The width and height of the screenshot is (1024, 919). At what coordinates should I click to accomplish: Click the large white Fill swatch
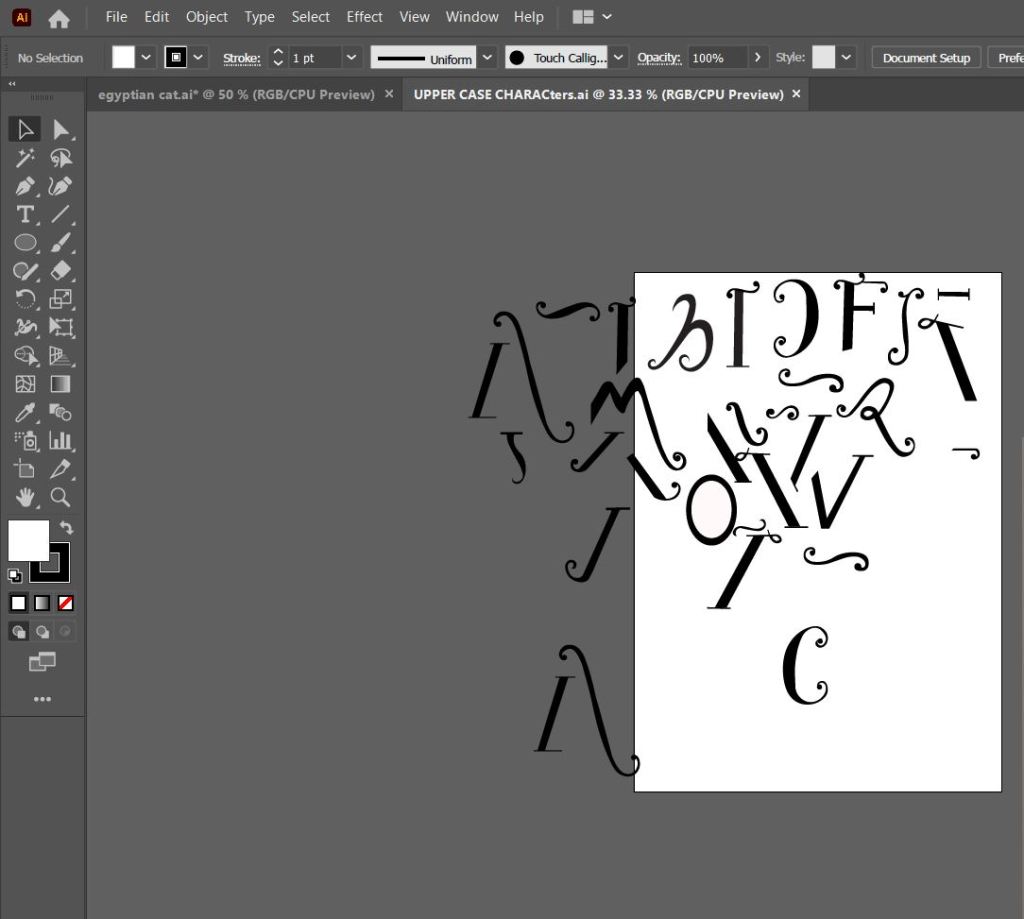27,540
